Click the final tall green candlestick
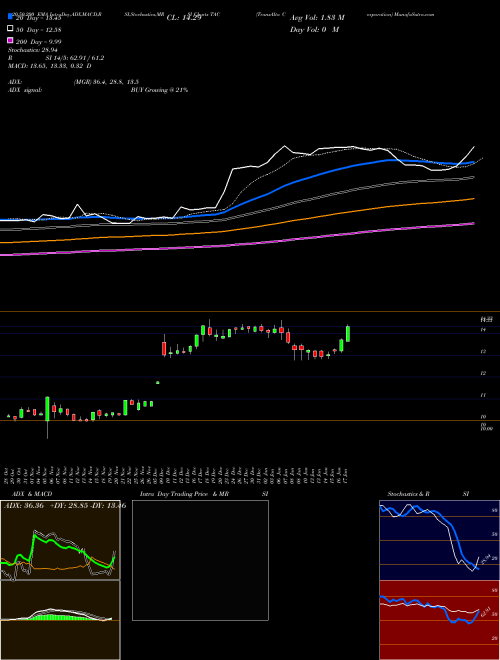500x660 pixels. (x=348, y=333)
